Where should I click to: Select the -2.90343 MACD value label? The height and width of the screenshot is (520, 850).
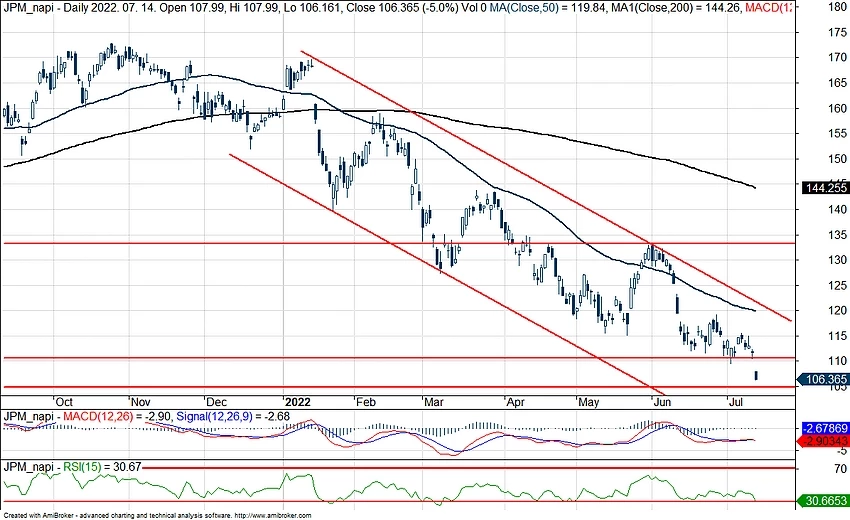pos(825,440)
